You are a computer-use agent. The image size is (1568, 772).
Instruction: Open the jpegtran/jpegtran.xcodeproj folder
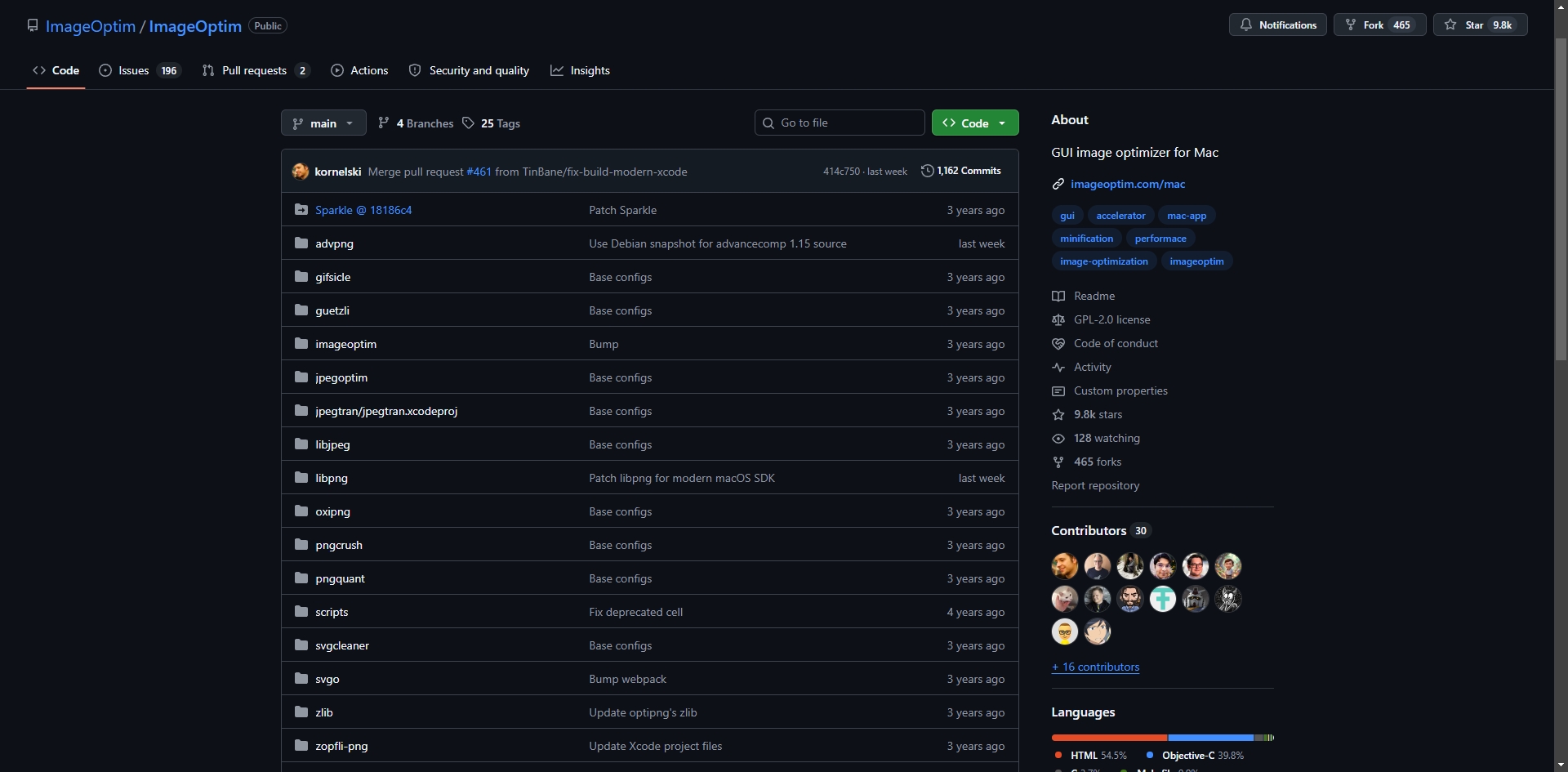[x=386, y=411]
